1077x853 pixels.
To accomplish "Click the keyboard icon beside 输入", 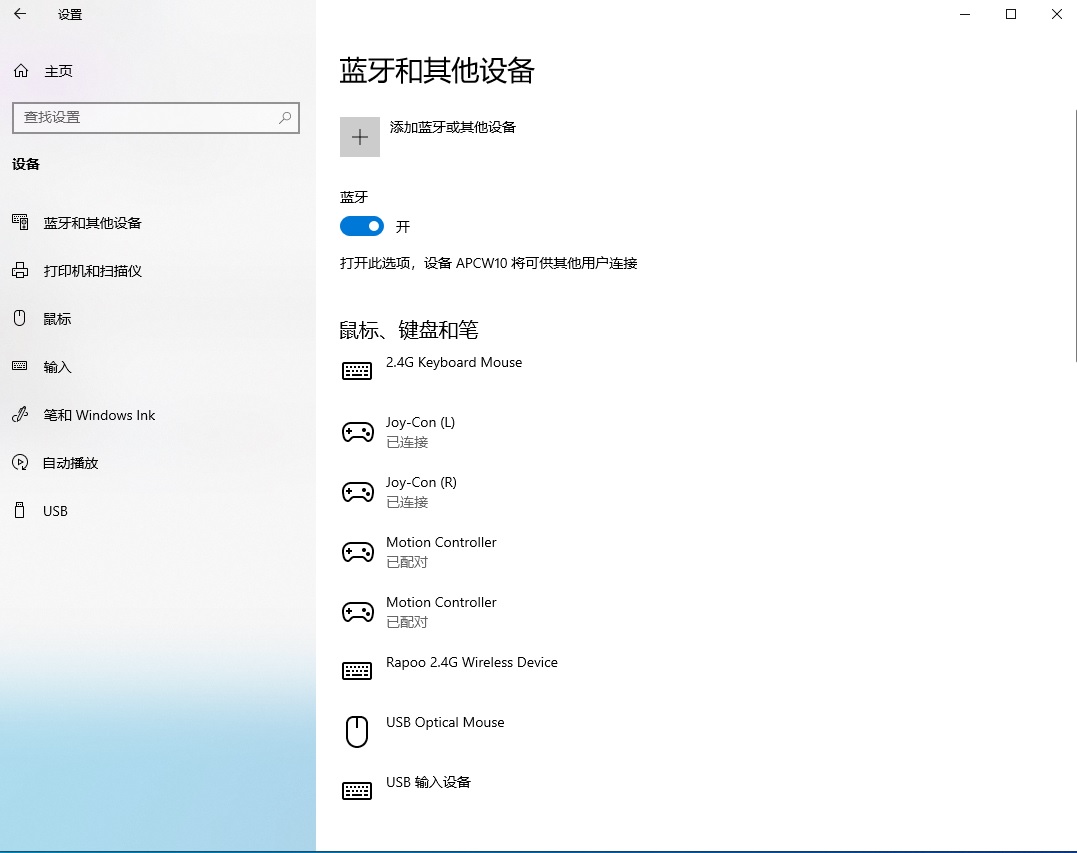I will click(20, 366).
